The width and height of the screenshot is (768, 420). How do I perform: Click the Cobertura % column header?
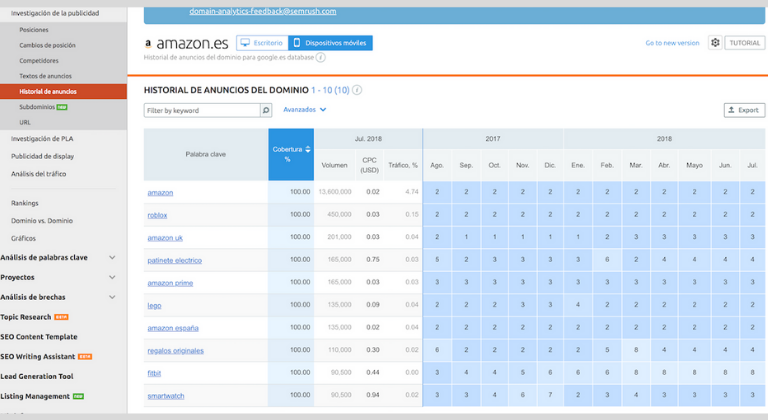click(x=291, y=154)
